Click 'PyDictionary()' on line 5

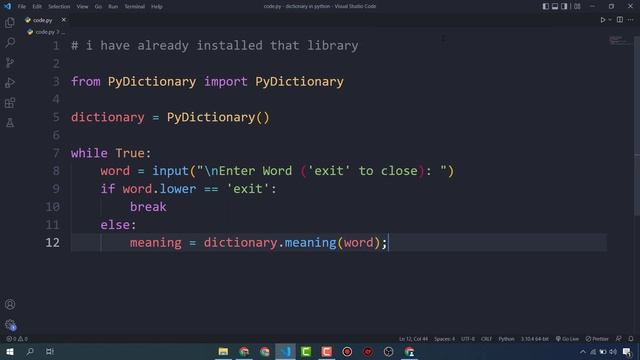218,118
